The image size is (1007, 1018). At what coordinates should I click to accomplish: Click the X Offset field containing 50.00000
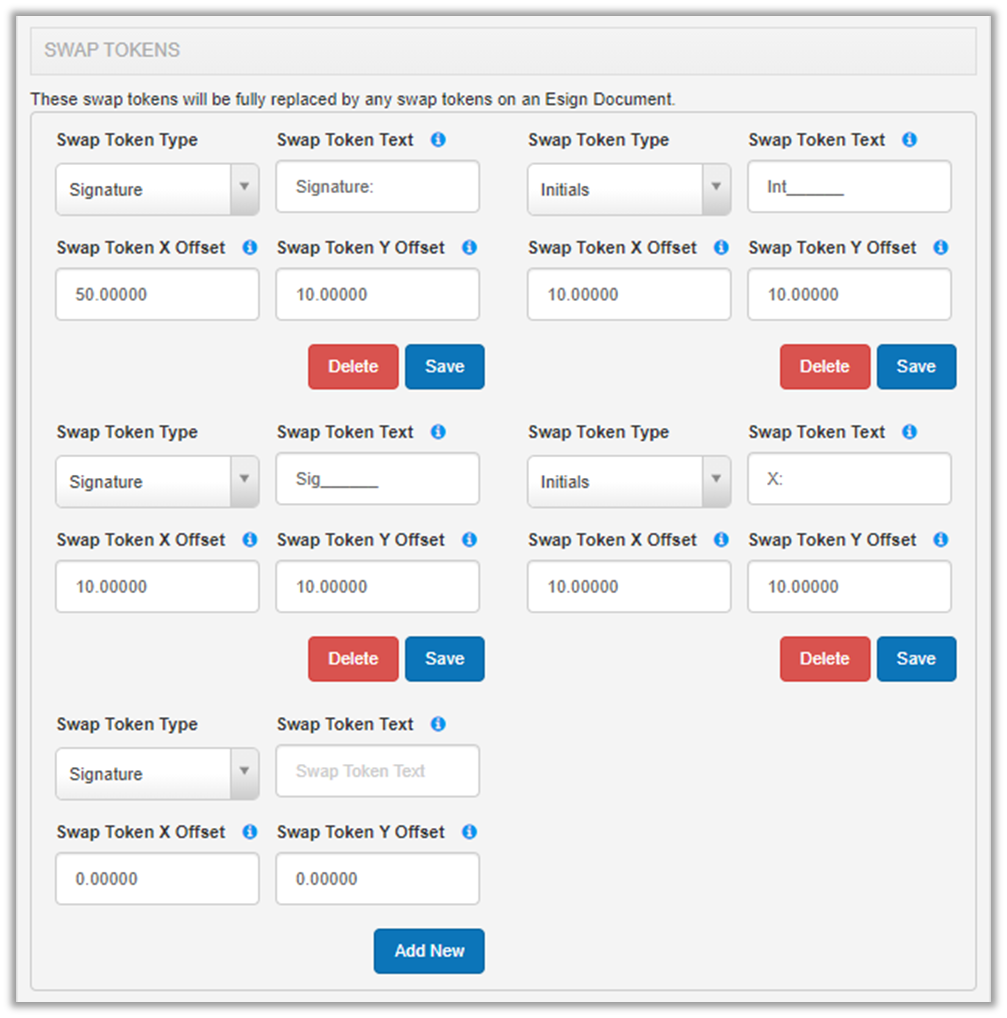[x=157, y=295]
